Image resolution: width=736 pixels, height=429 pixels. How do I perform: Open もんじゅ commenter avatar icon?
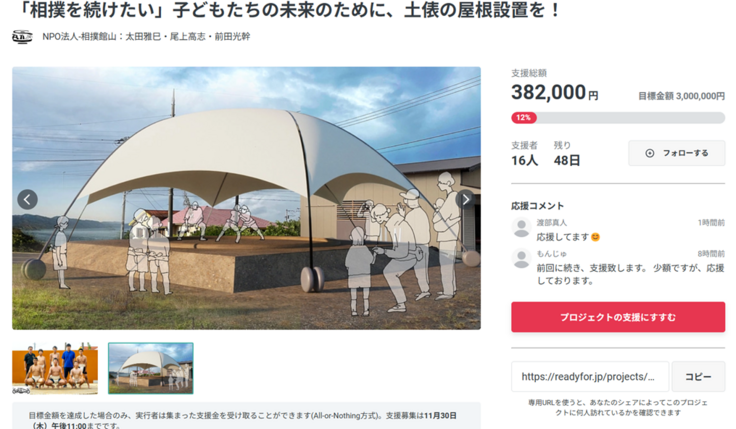[521, 259]
